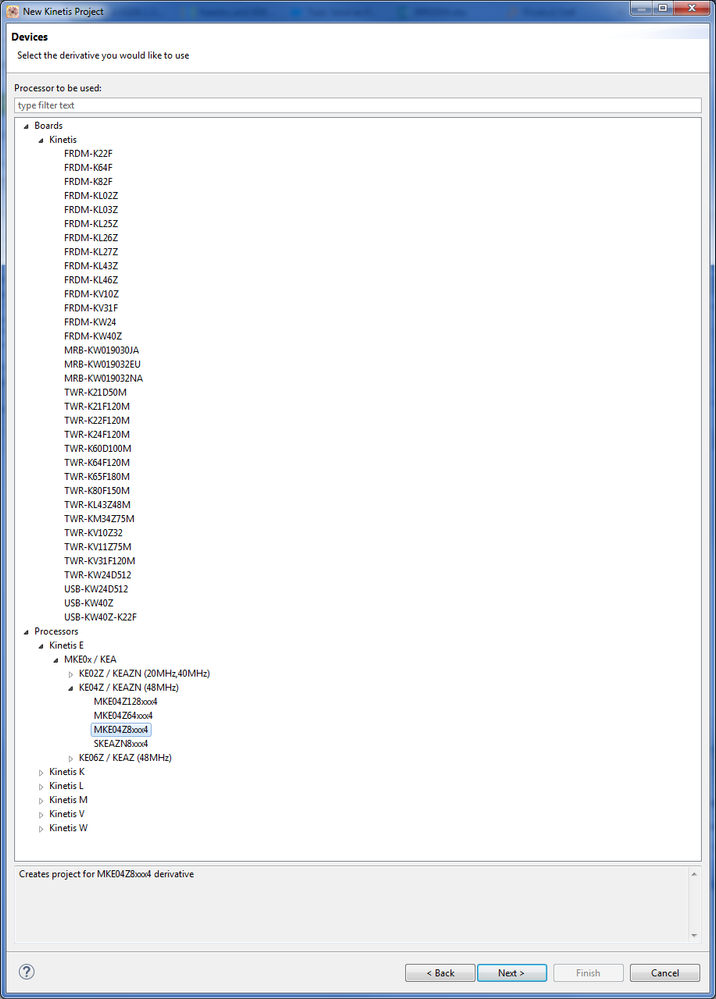This screenshot has height=999, width=716.
Task: Select board TWR-KV10Z32
Action: coord(94,532)
